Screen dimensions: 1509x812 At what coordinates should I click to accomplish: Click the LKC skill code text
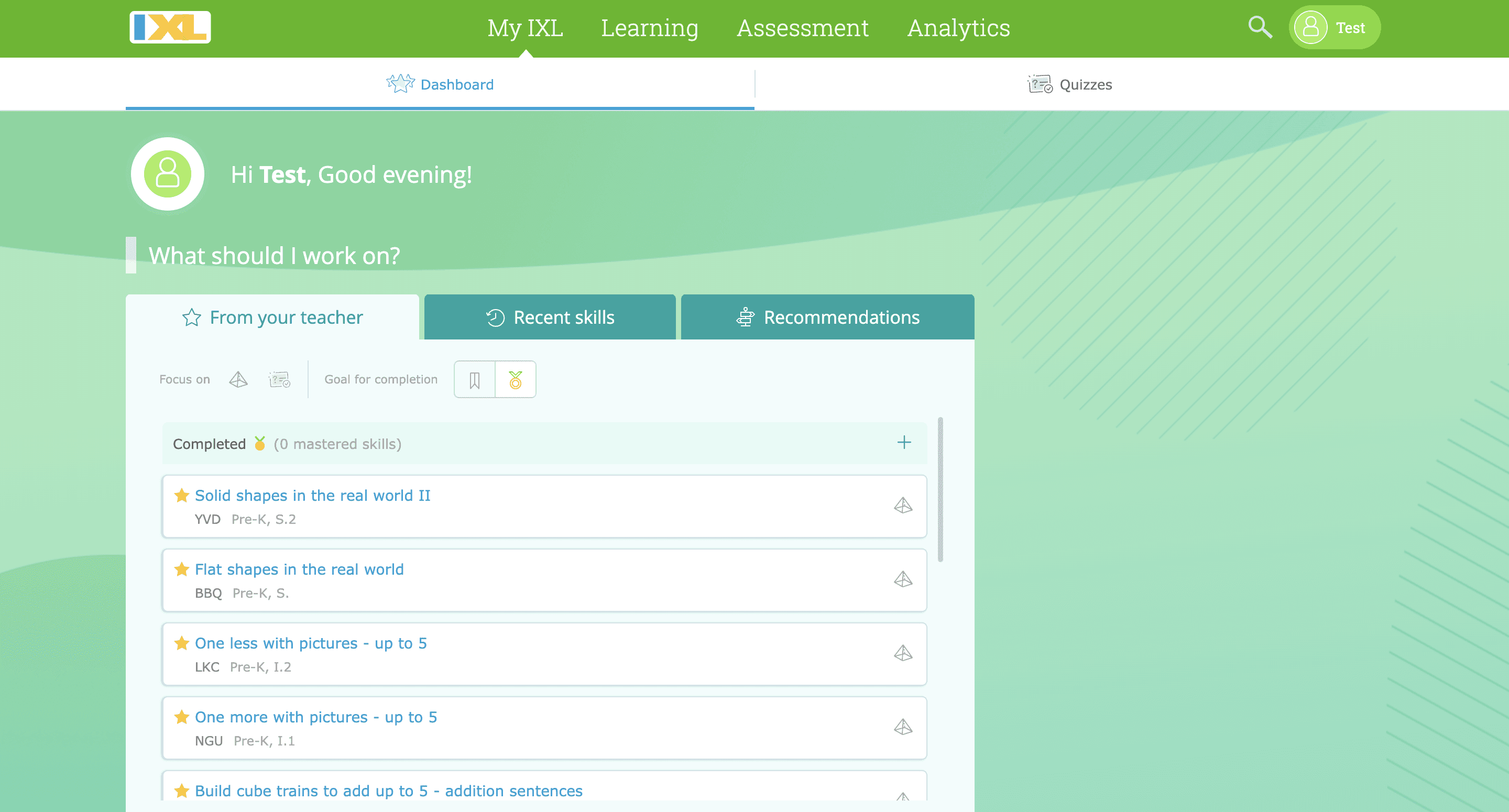[207, 667]
